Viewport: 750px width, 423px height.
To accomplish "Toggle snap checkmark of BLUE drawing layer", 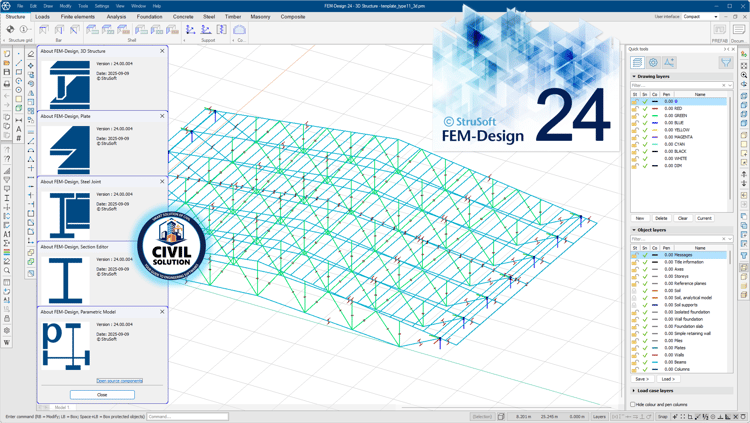I will 645,123.
